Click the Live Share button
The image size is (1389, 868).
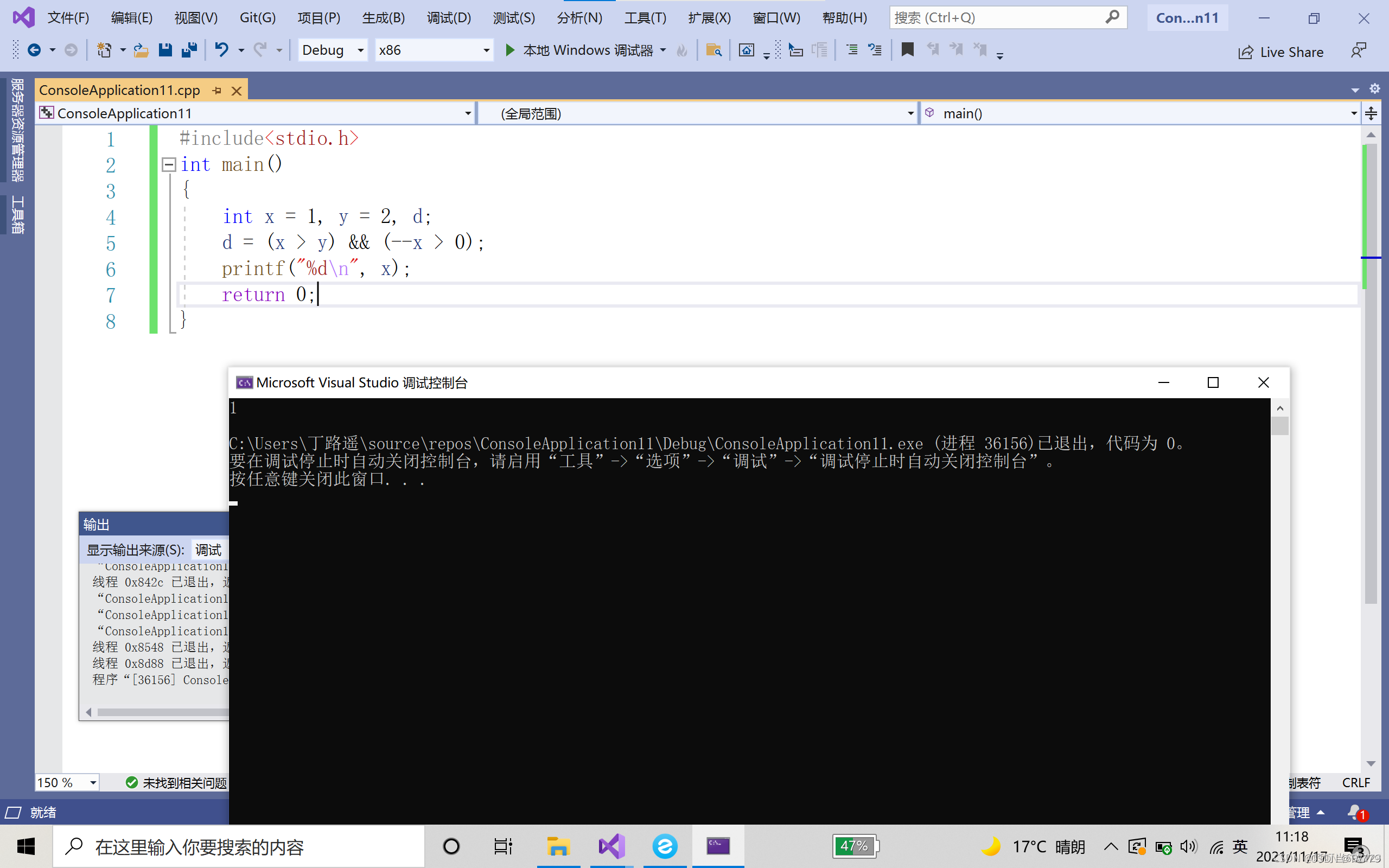pos(1280,52)
